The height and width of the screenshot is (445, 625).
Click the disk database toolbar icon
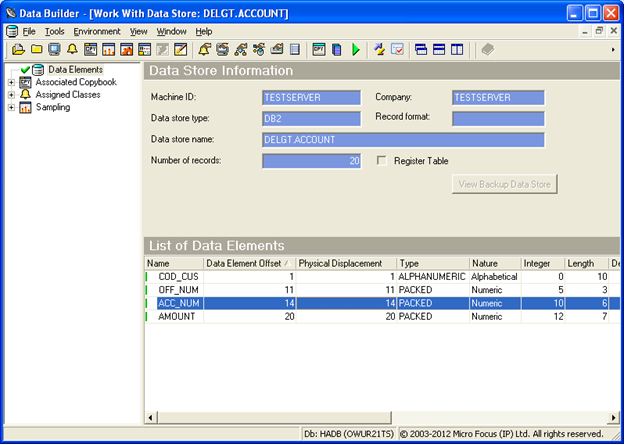point(222,49)
